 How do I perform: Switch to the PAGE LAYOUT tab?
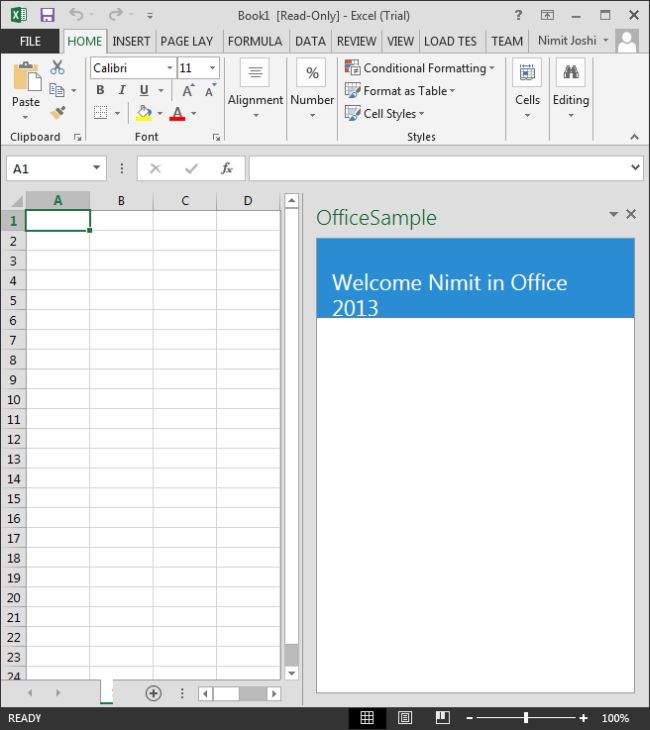[x=186, y=41]
